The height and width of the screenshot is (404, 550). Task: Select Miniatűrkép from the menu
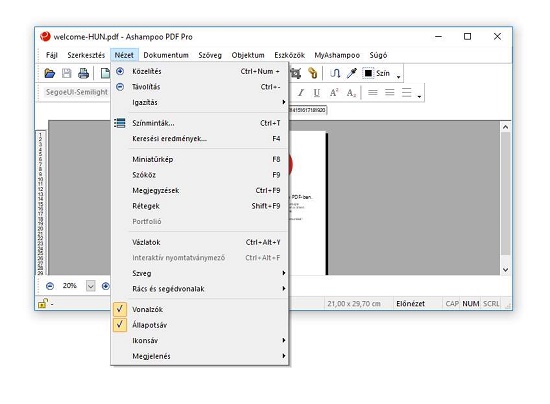coord(200,159)
